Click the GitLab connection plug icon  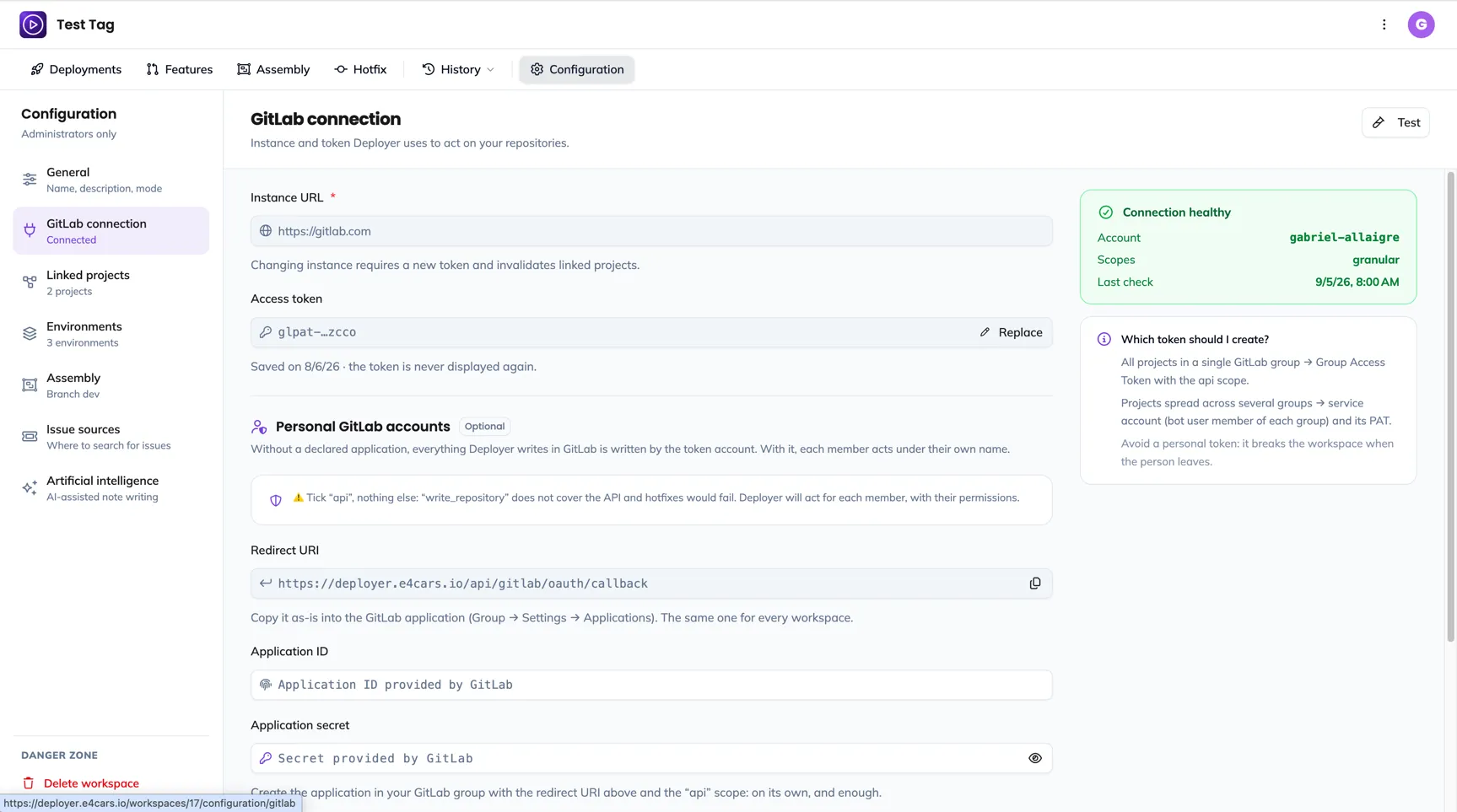[x=30, y=231]
